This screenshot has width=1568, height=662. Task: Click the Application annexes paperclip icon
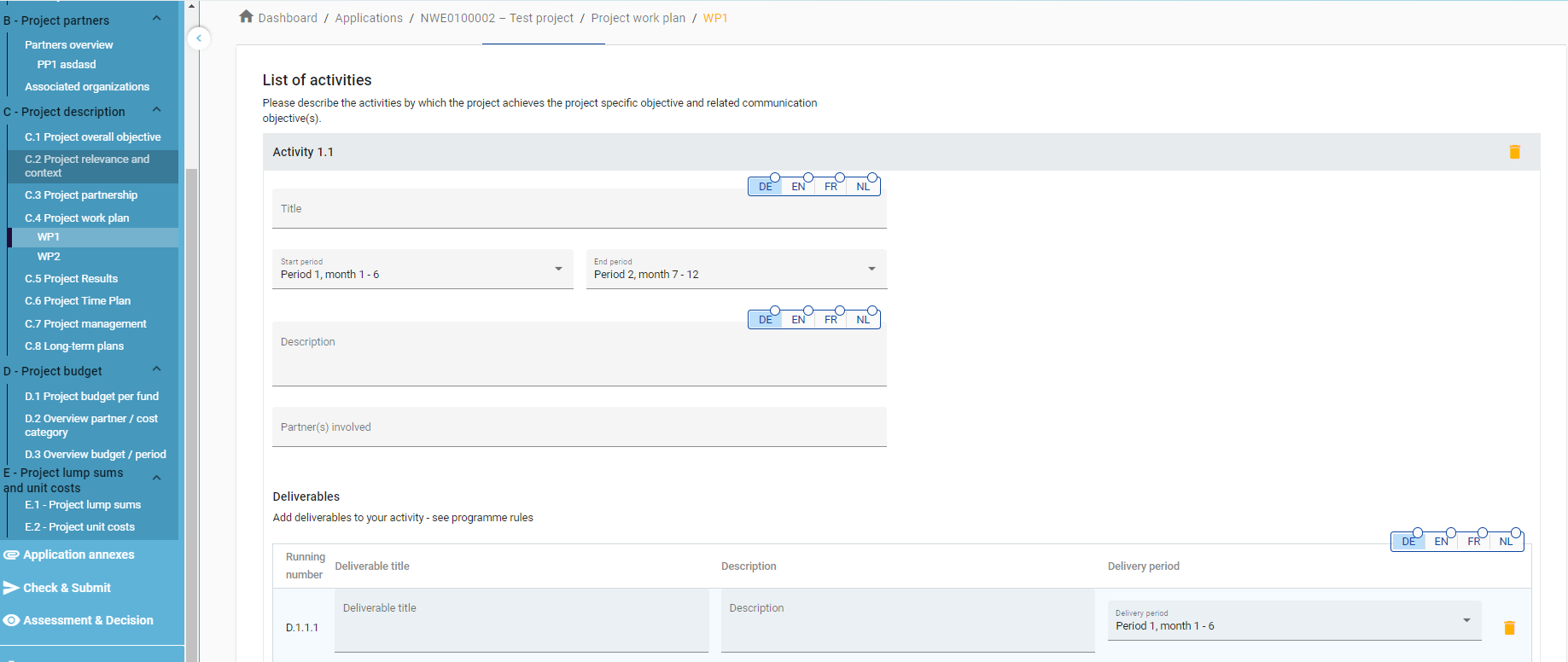11,555
